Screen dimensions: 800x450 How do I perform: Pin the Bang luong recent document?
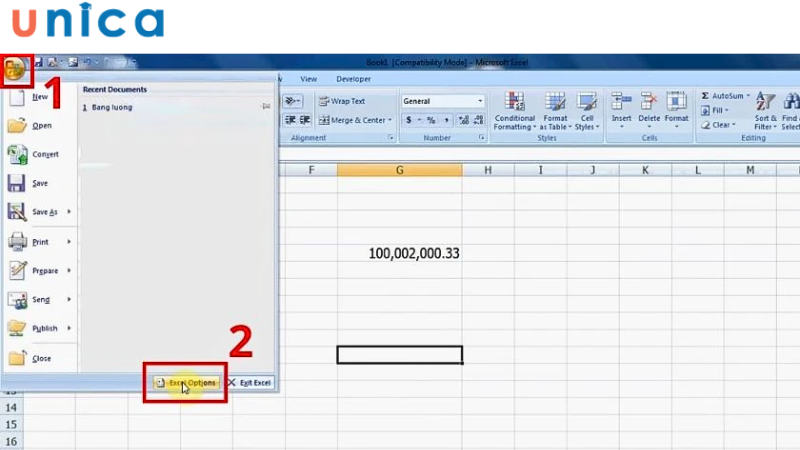266,107
